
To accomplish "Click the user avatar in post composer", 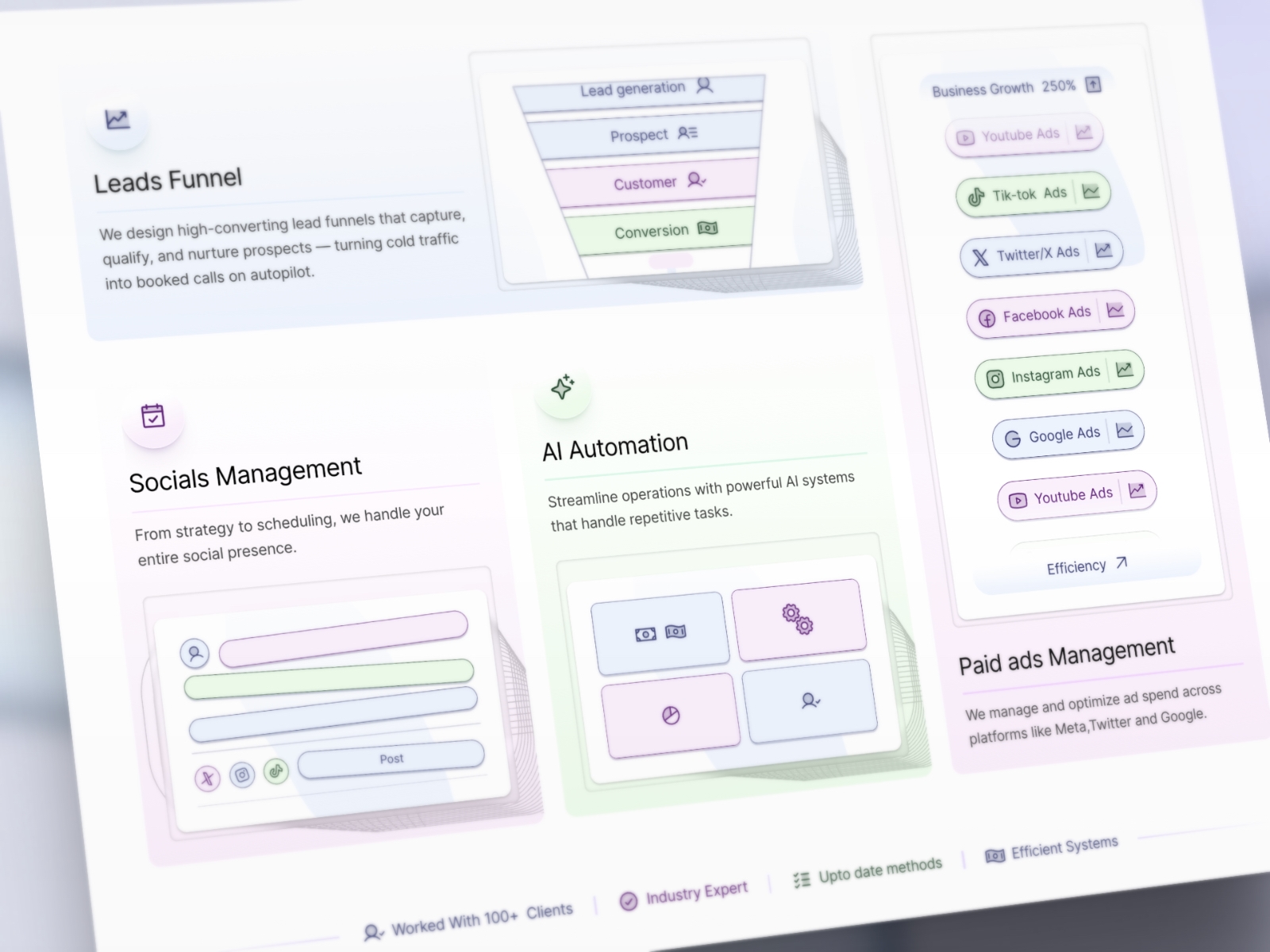I will click(x=194, y=654).
